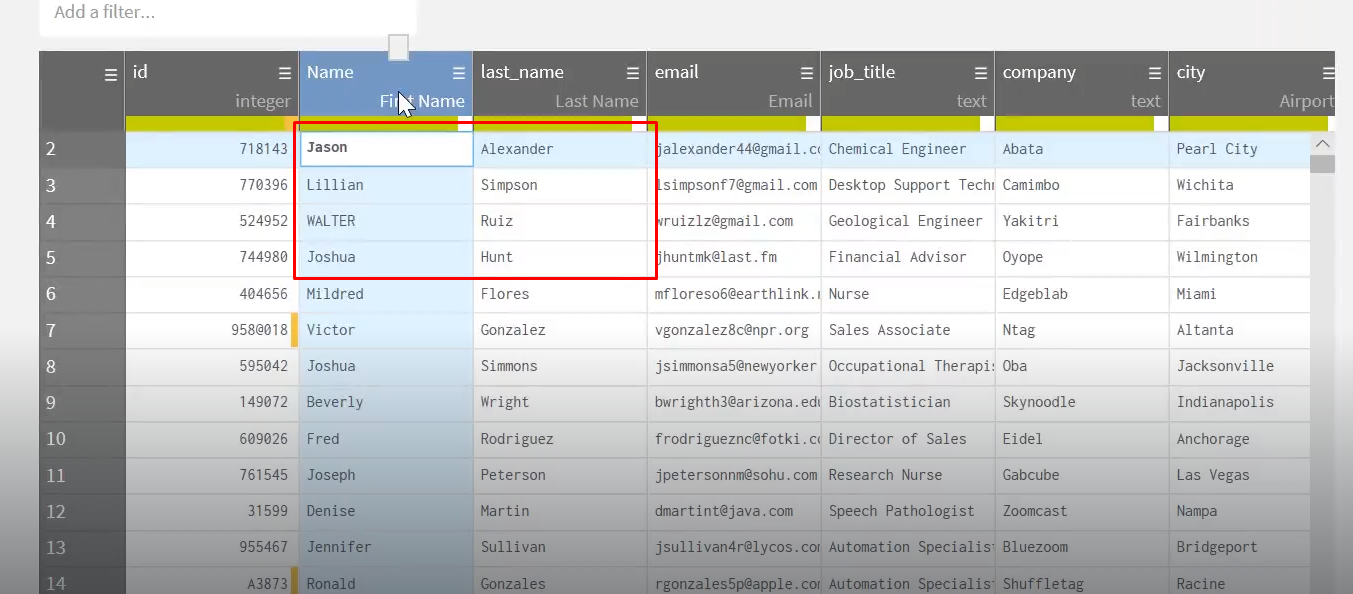Click the scroll-up arrow beside the table

pyautogui.click(x=1322, y=145)
